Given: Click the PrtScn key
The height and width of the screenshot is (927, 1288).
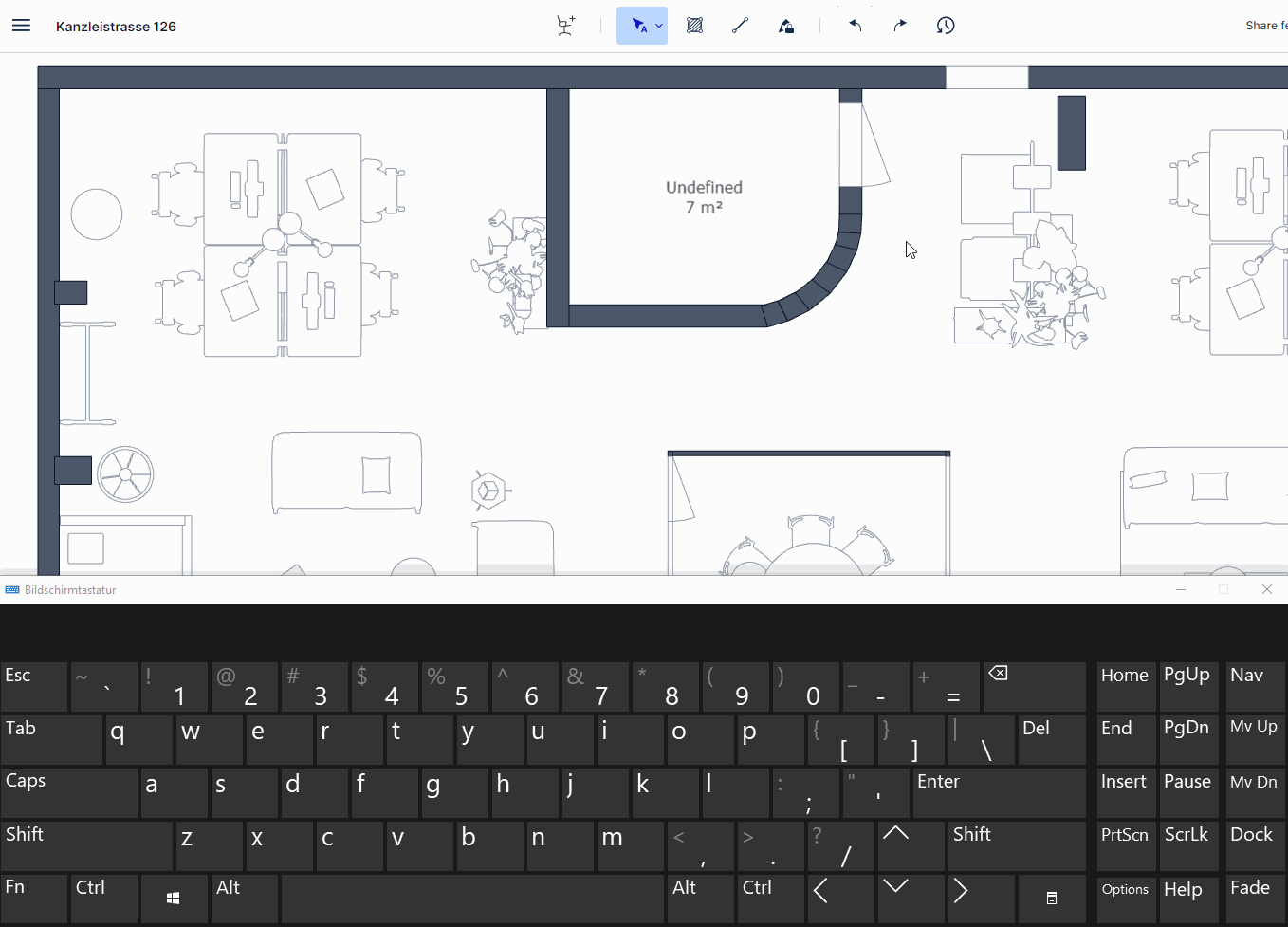Looking at the screenshot, I should point(1127,846).
